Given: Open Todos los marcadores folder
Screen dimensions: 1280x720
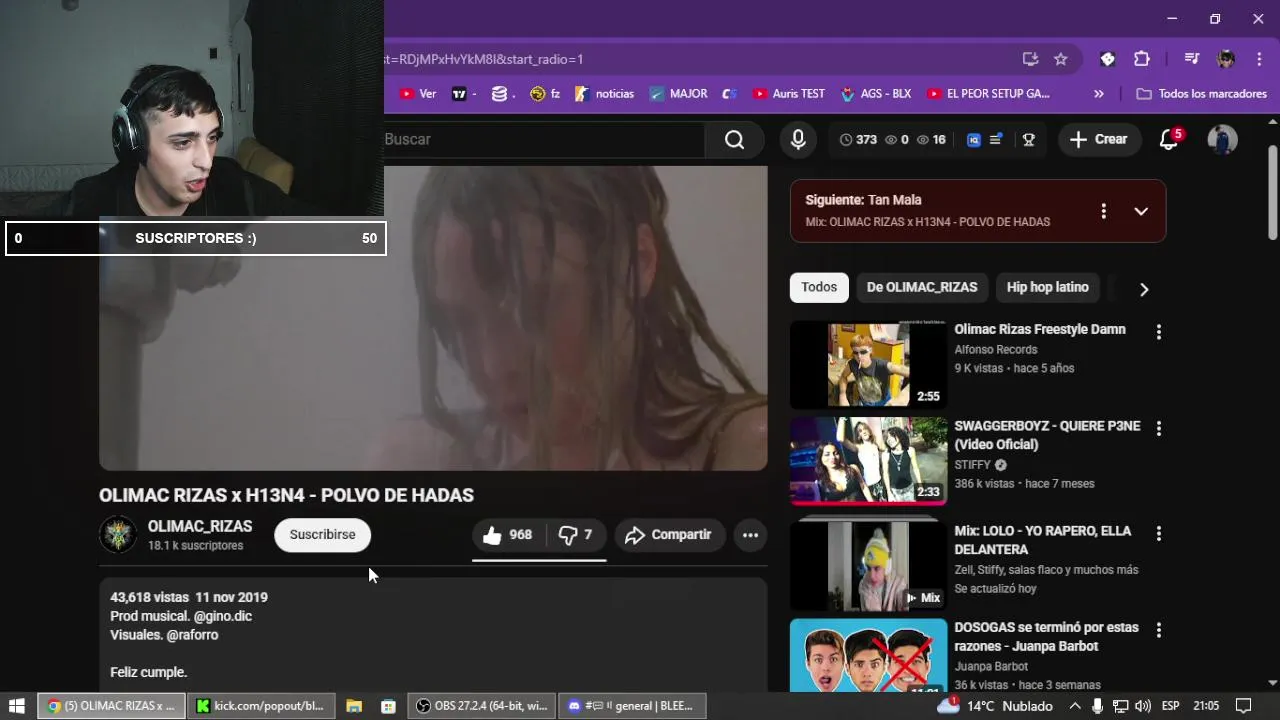Looking at the screenshot, I should tap(1202, 94).
